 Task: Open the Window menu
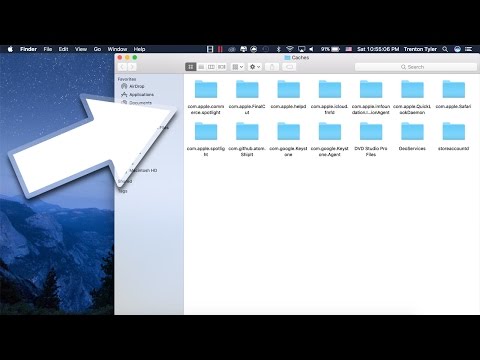(117, 49)
